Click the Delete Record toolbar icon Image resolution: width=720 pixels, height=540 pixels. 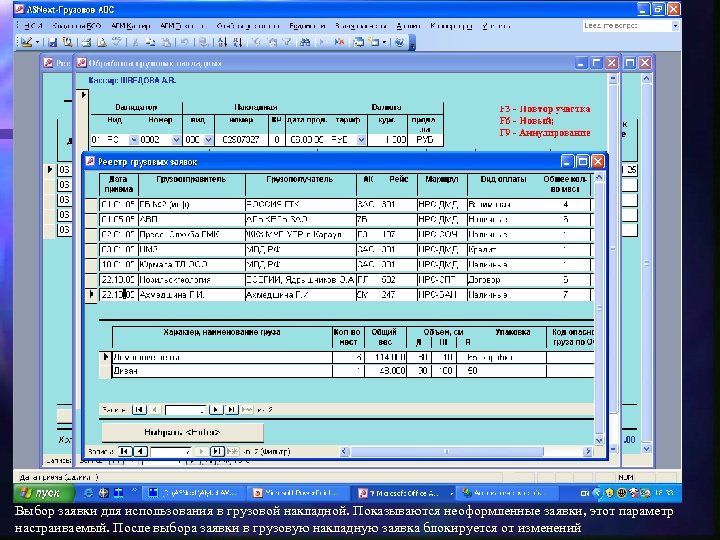point(339,42)
